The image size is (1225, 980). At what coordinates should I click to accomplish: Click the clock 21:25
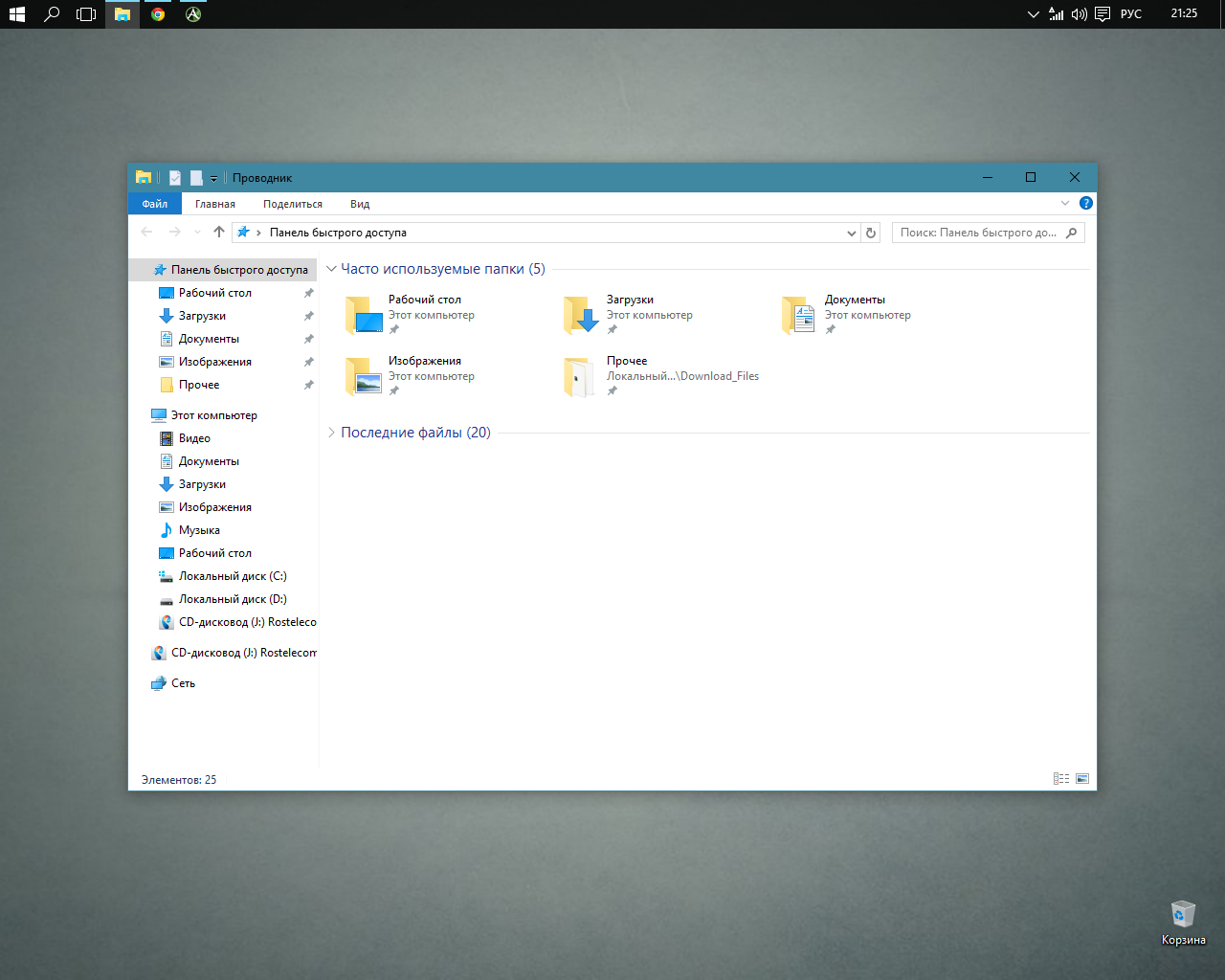click(x=1184, y=13)
